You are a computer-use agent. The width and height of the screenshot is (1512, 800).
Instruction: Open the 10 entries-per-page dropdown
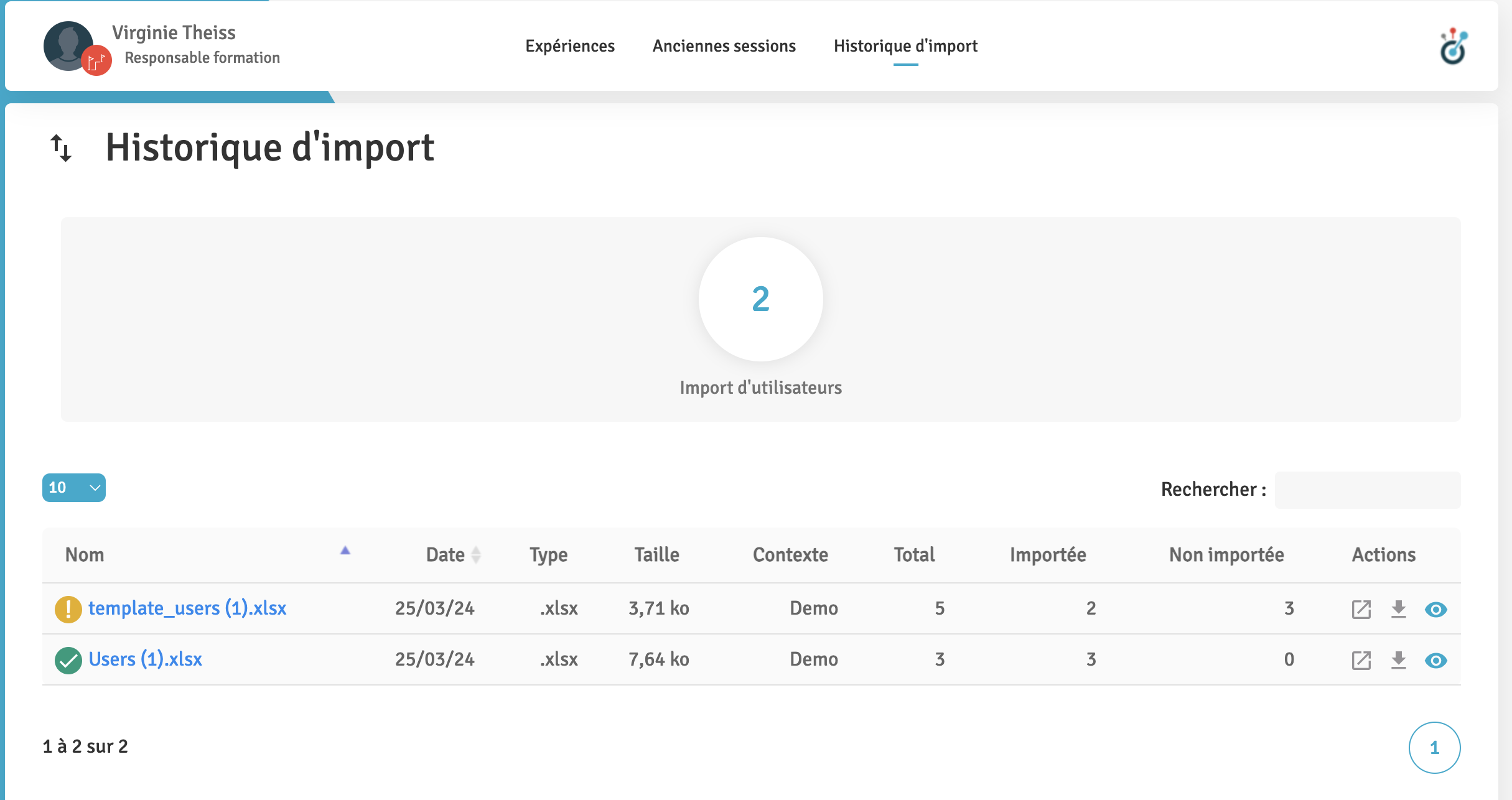(73, 488)
